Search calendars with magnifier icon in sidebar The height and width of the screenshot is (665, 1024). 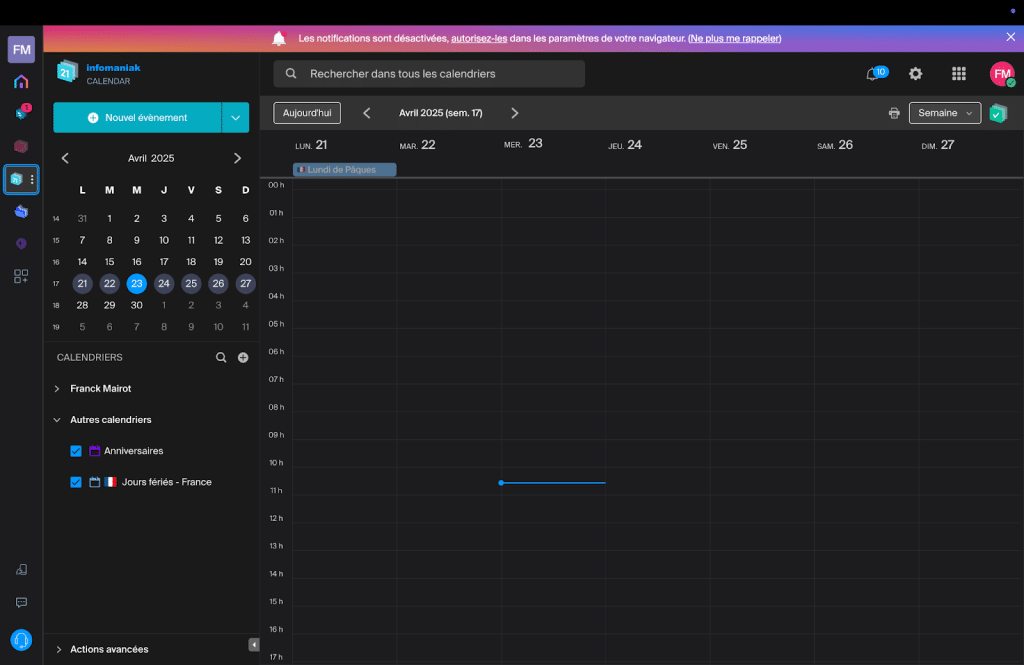point(222,357)
